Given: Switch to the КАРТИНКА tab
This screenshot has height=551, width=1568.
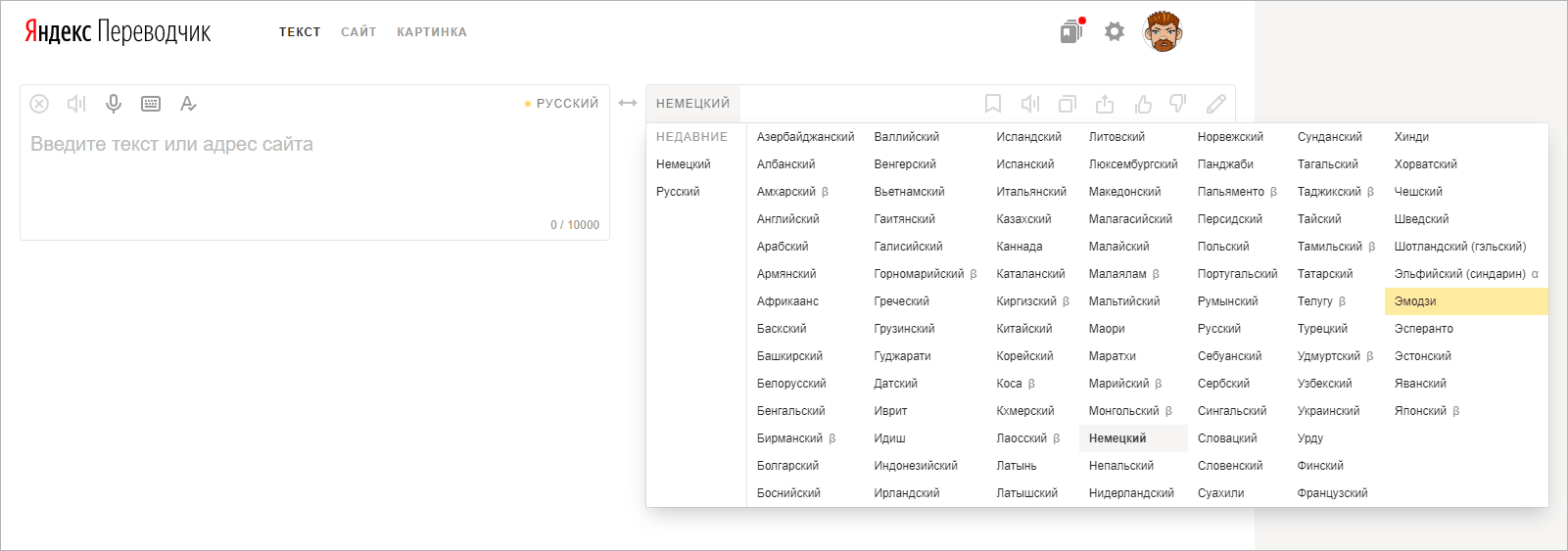Looking at the screenshot, I should [x=432, y=32].
